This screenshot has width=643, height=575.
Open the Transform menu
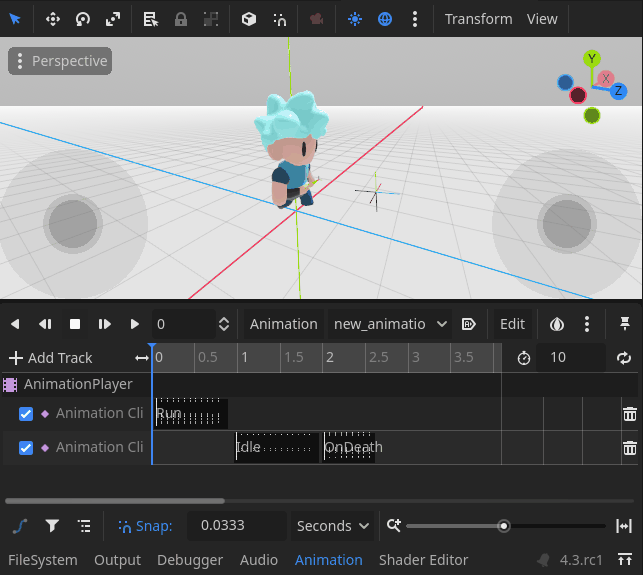point(479,19)
